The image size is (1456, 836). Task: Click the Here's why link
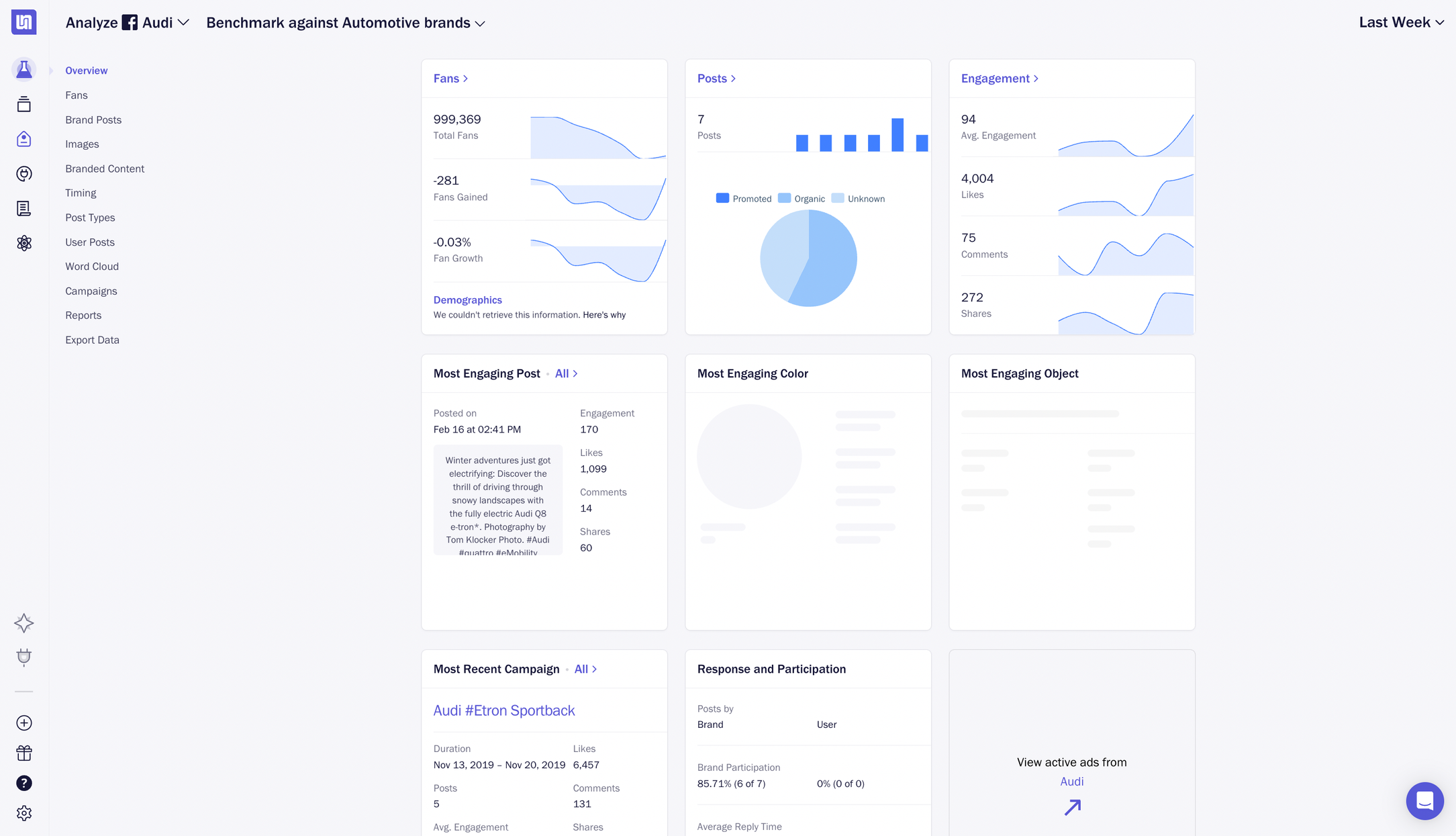click(x=604, y=315)
